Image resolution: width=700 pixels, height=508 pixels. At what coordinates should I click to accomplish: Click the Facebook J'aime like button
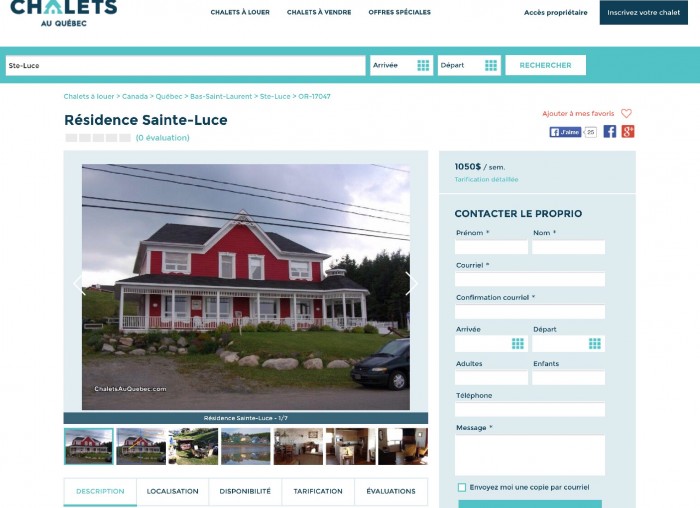565,132
